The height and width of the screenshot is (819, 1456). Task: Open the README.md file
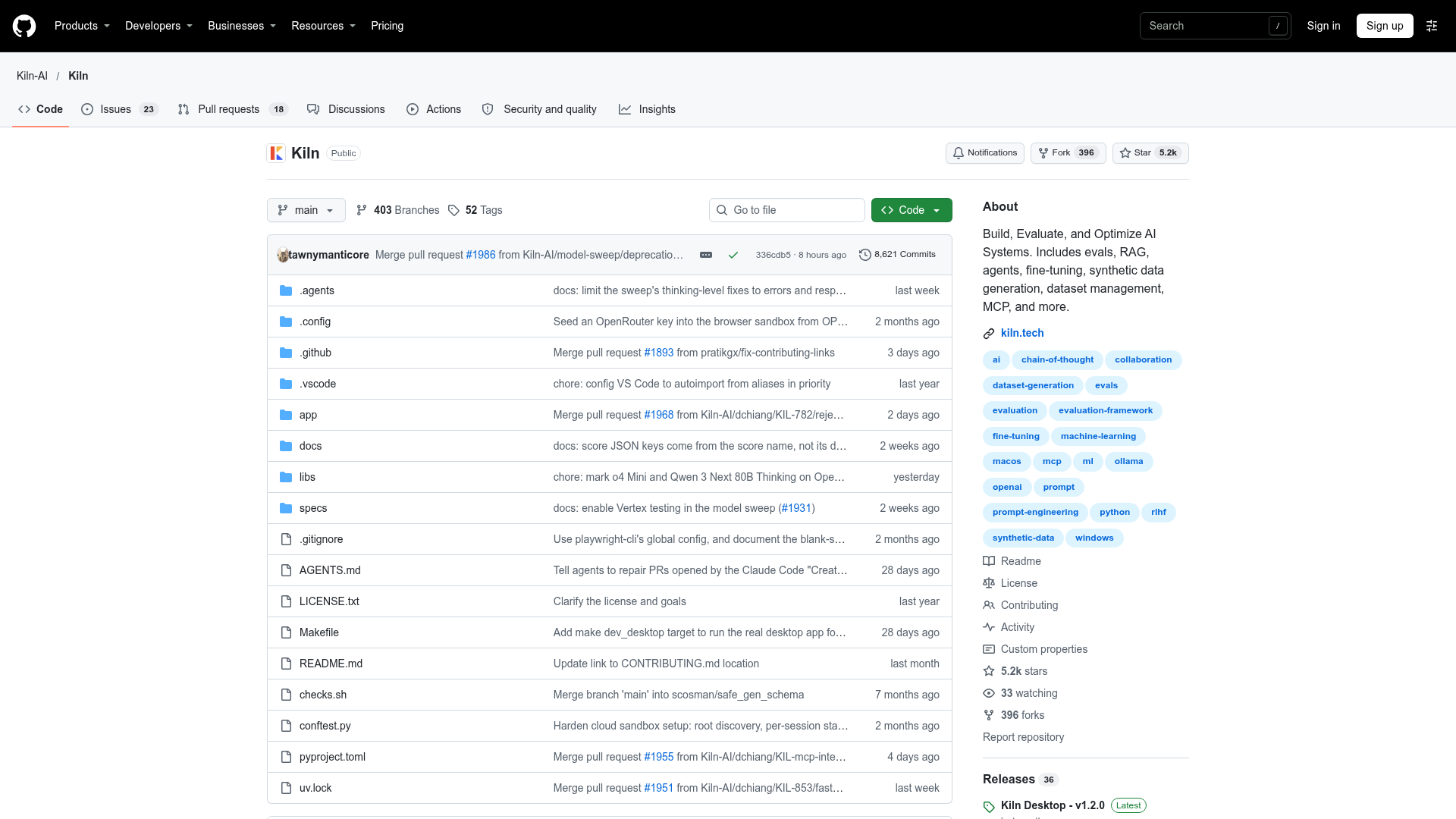[331, 664]
